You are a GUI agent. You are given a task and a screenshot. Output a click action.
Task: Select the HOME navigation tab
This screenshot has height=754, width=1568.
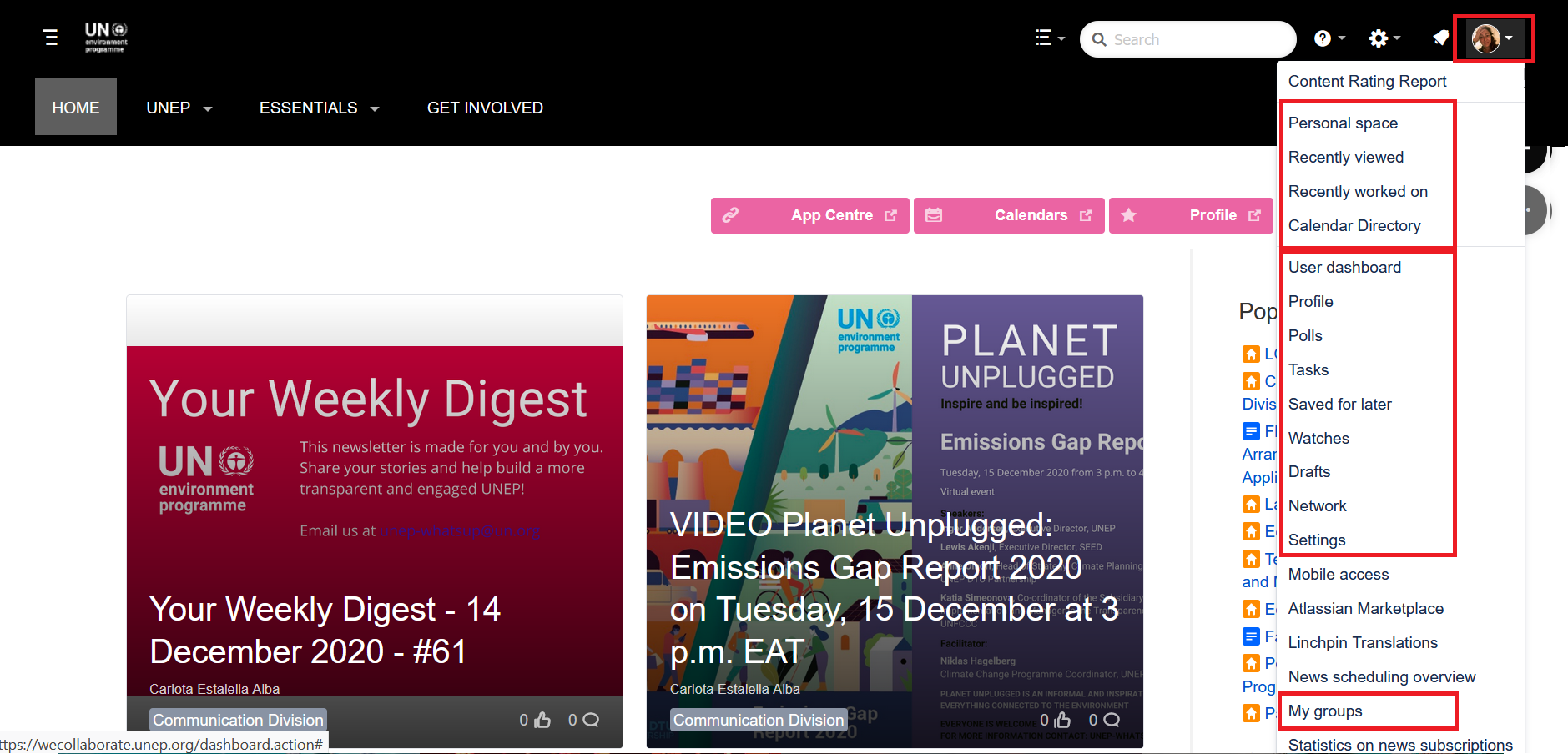coord(76,107)
